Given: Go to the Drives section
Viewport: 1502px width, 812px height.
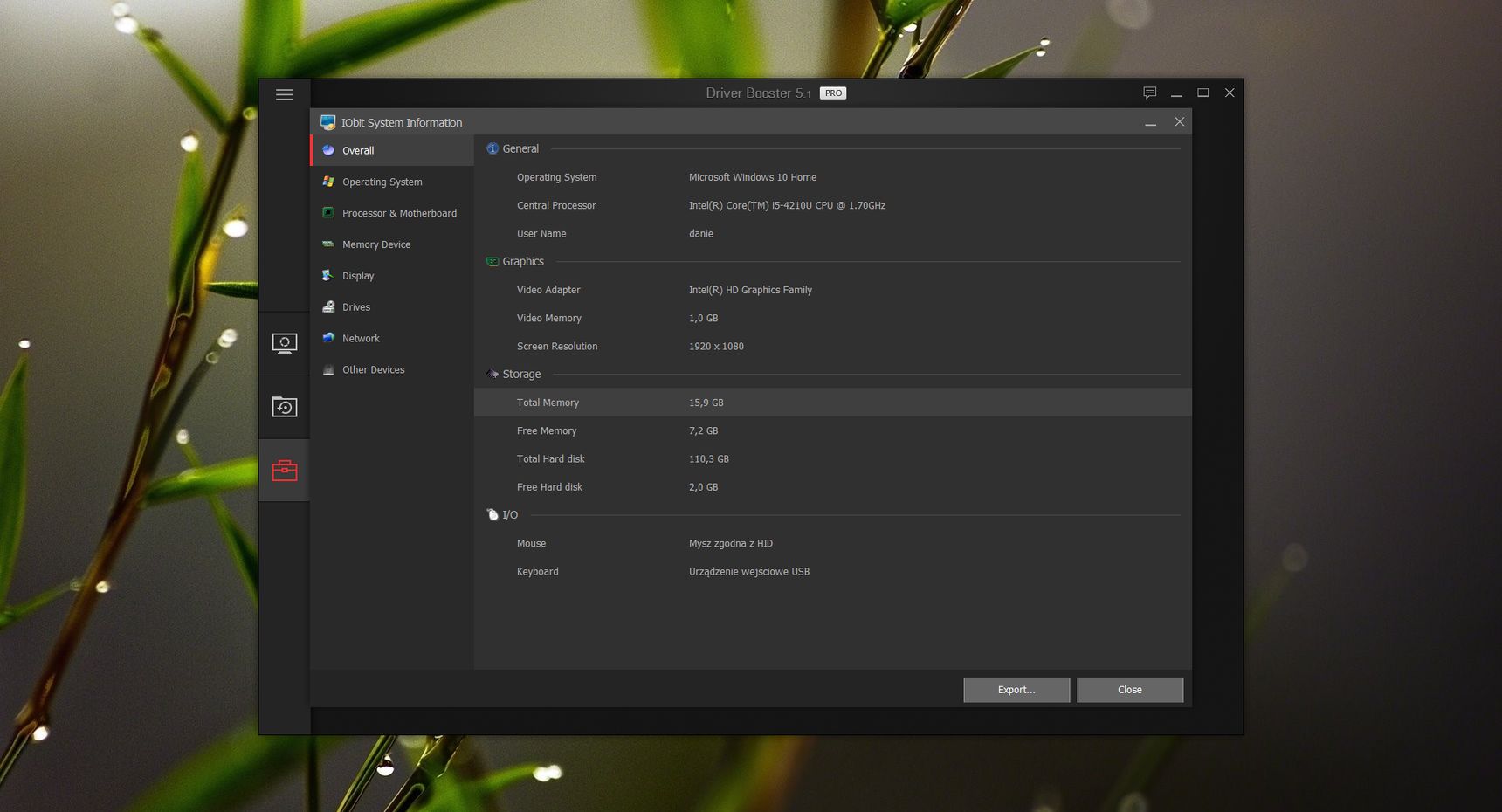Looking at the screenshot, I should click(392, 307).
